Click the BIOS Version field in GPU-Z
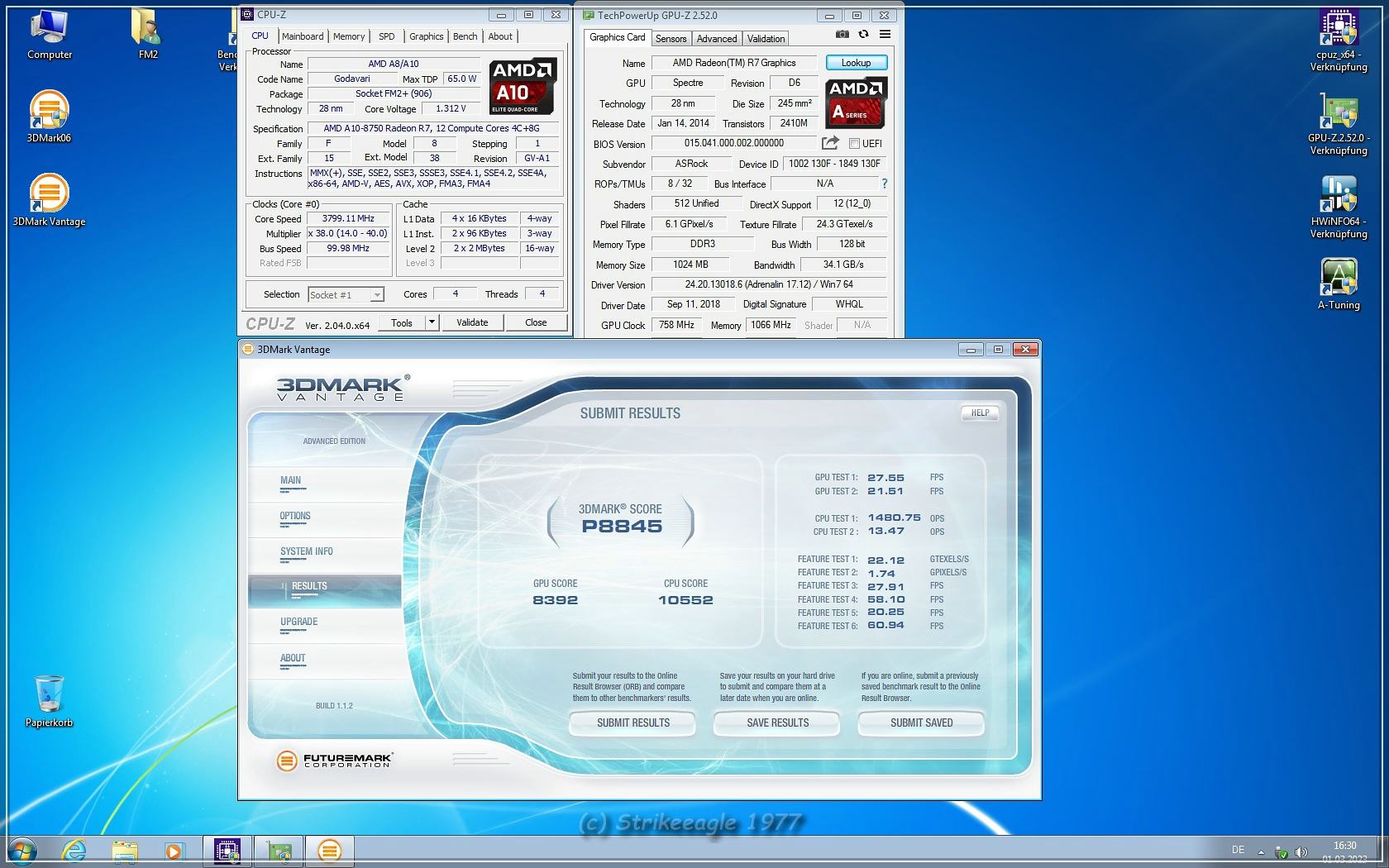The image size is (1389, 868). (x=734, y=143)
